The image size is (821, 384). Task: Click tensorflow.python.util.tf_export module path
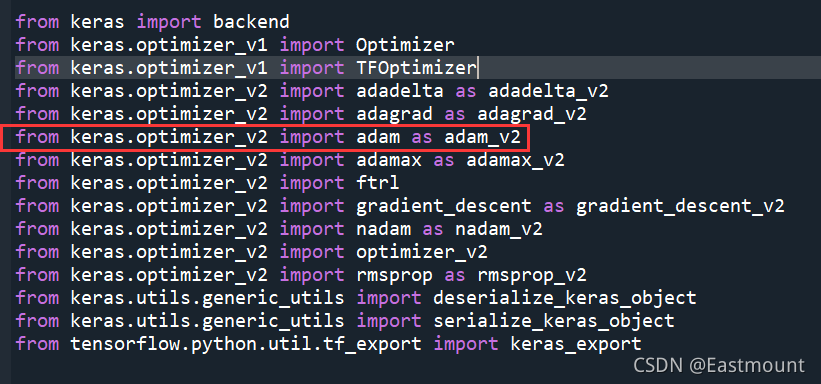(246, 344)
